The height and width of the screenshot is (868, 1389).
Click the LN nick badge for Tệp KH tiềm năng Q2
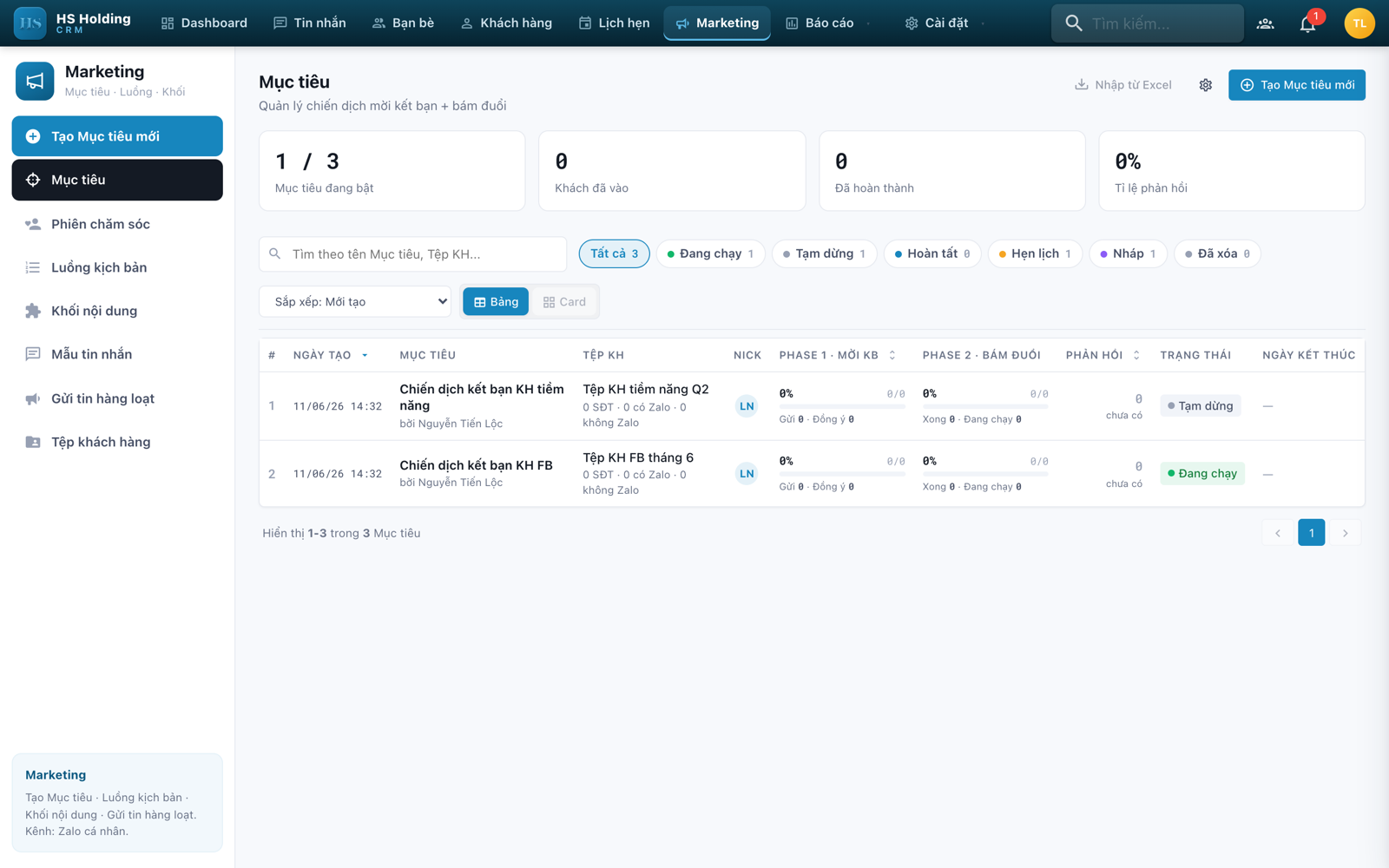(x=747, y=406)
